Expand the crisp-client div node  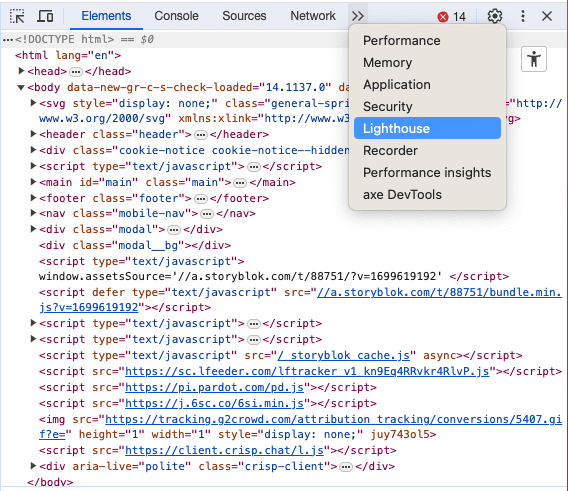(33, 466)
